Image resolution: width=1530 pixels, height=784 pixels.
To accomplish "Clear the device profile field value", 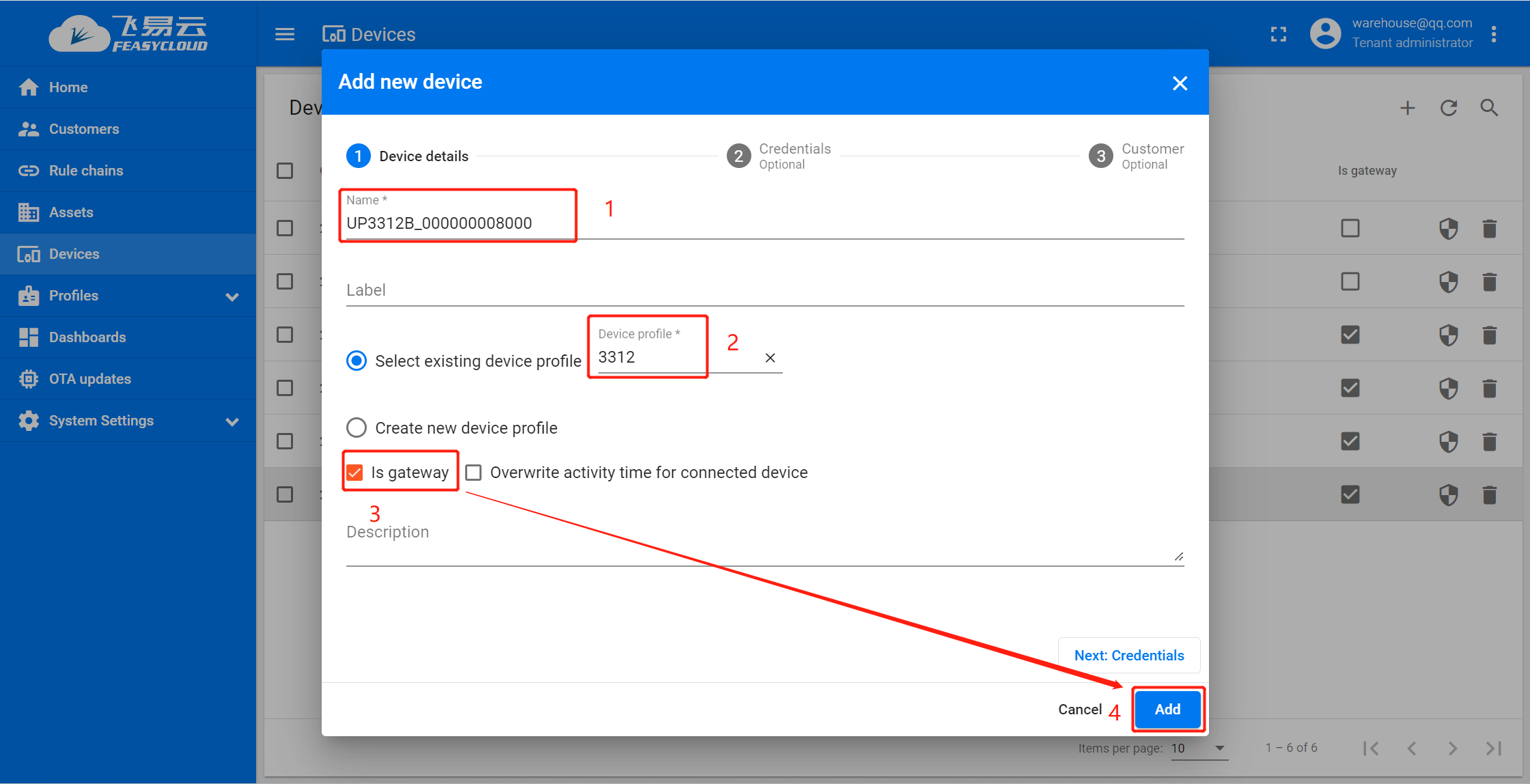I will coord(770,358).
